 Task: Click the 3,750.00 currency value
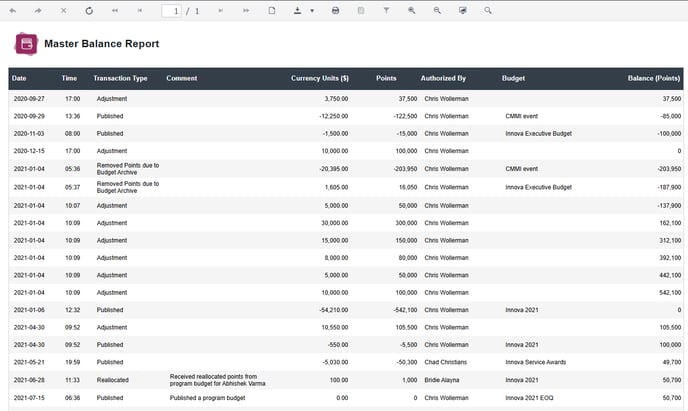(x=337, y=99)
